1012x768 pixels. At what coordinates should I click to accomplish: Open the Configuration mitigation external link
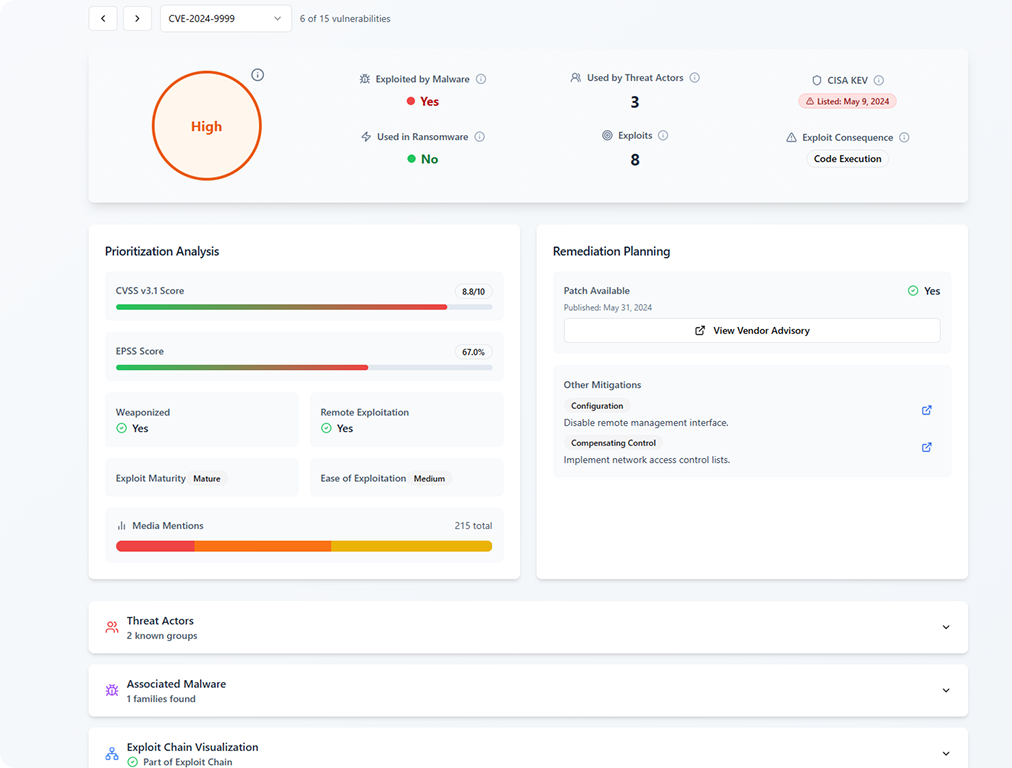pos(927,410)
